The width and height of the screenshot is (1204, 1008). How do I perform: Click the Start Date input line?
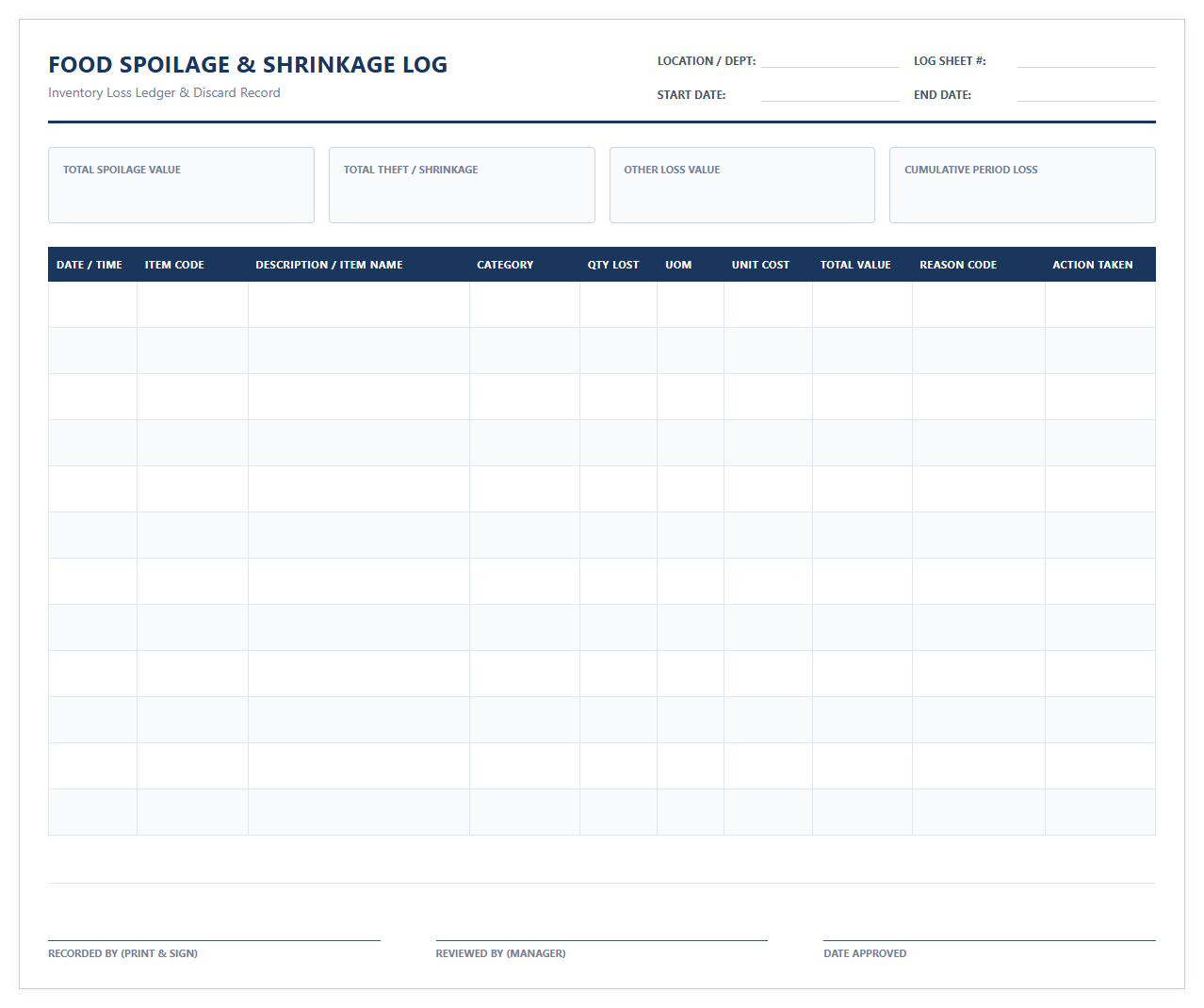(x=830, y=94)
